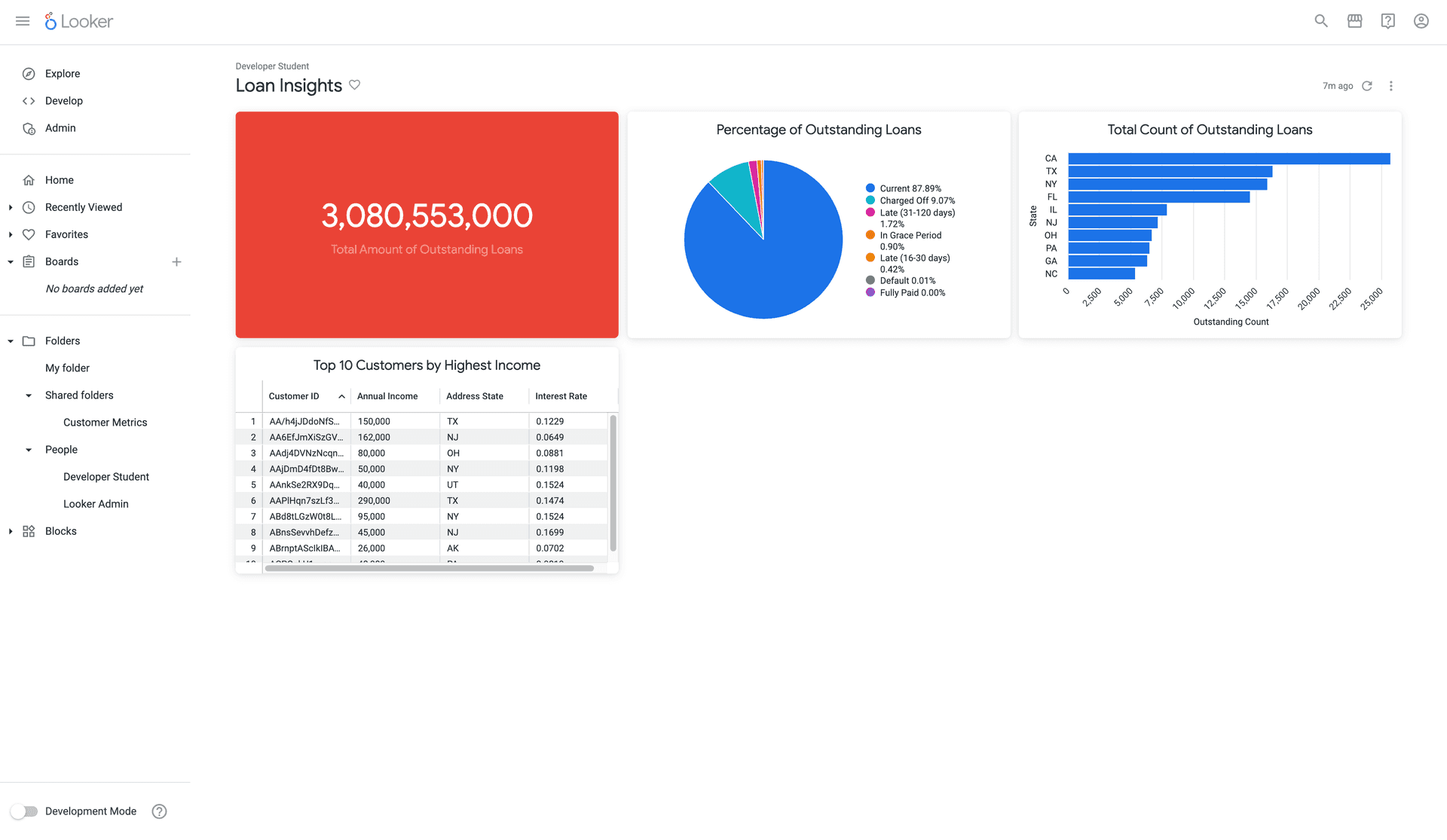Viewport: 1447px width, 840px height.
Task: Open the Developer Student people folder
Action: click(106, 477)
